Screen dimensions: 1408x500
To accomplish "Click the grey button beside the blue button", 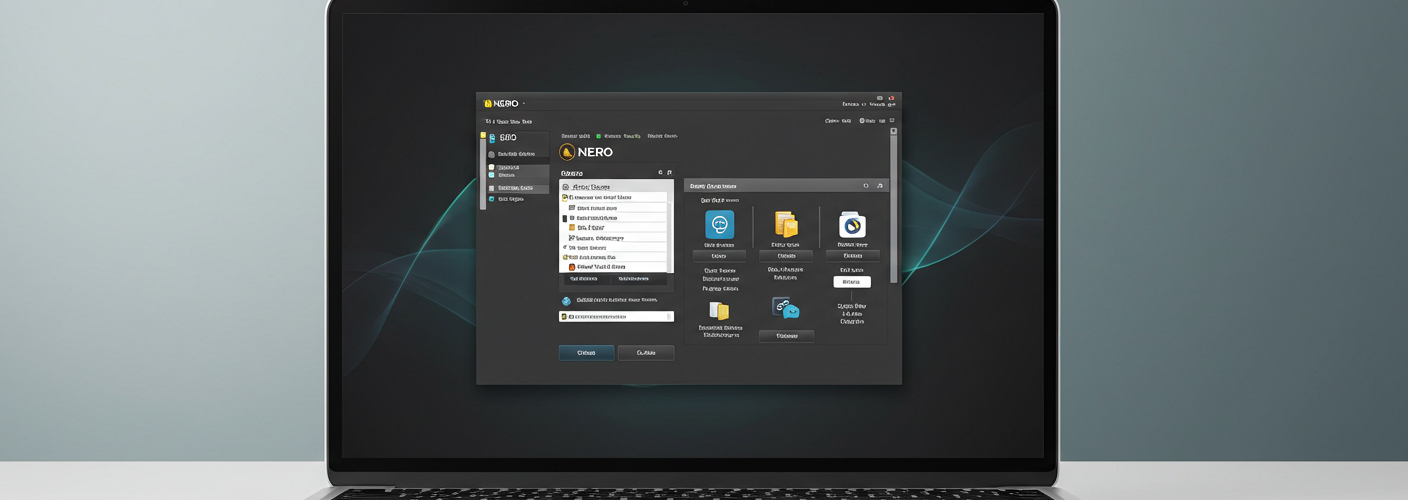I will (x=646, y=353).
